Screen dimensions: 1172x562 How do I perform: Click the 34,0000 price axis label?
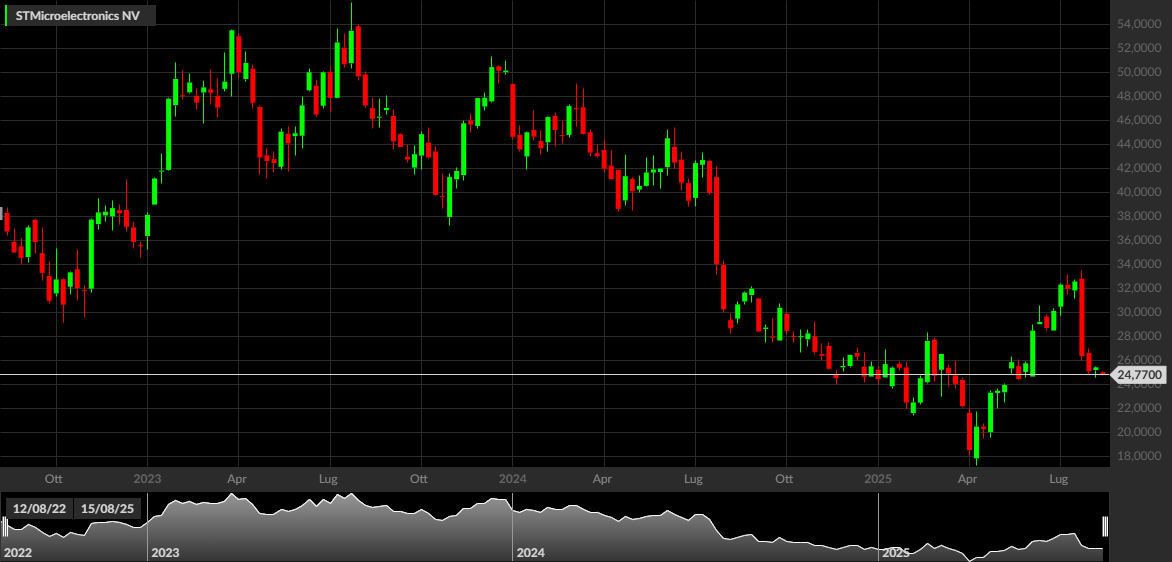pyautogui.click(x=1139, y=265)
